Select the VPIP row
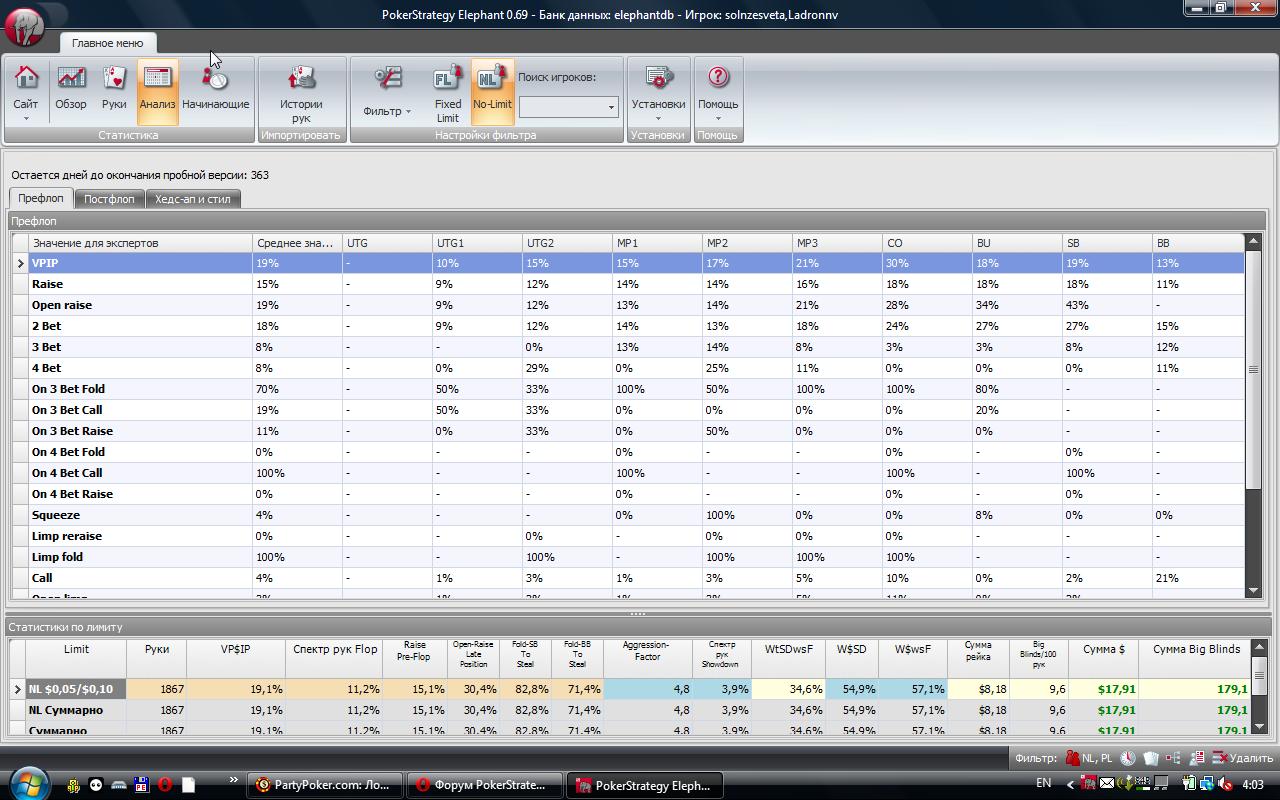Screen dimensions: 1280x800 (x=628, y=263)
